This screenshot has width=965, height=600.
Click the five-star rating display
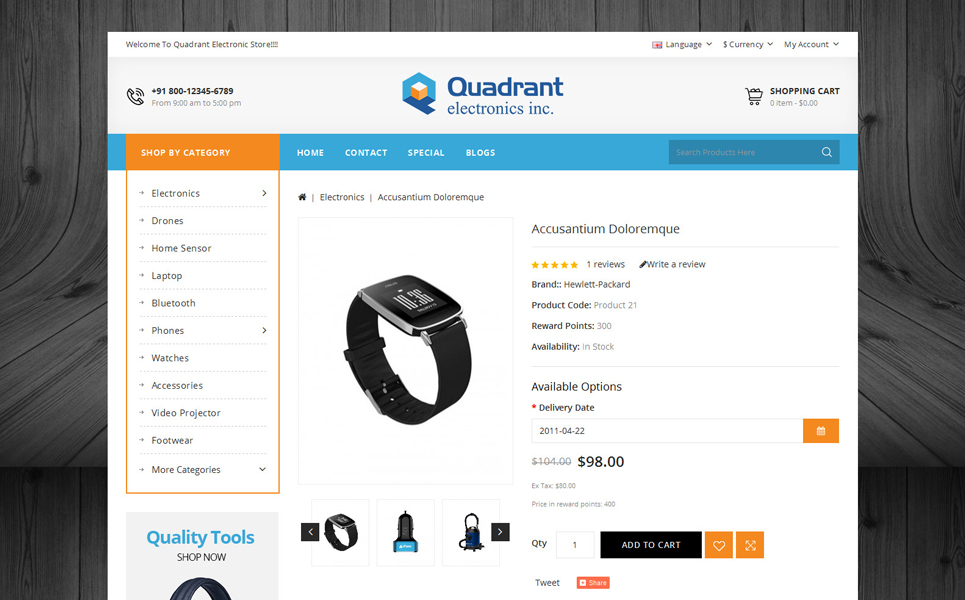(x=555, y=265)
